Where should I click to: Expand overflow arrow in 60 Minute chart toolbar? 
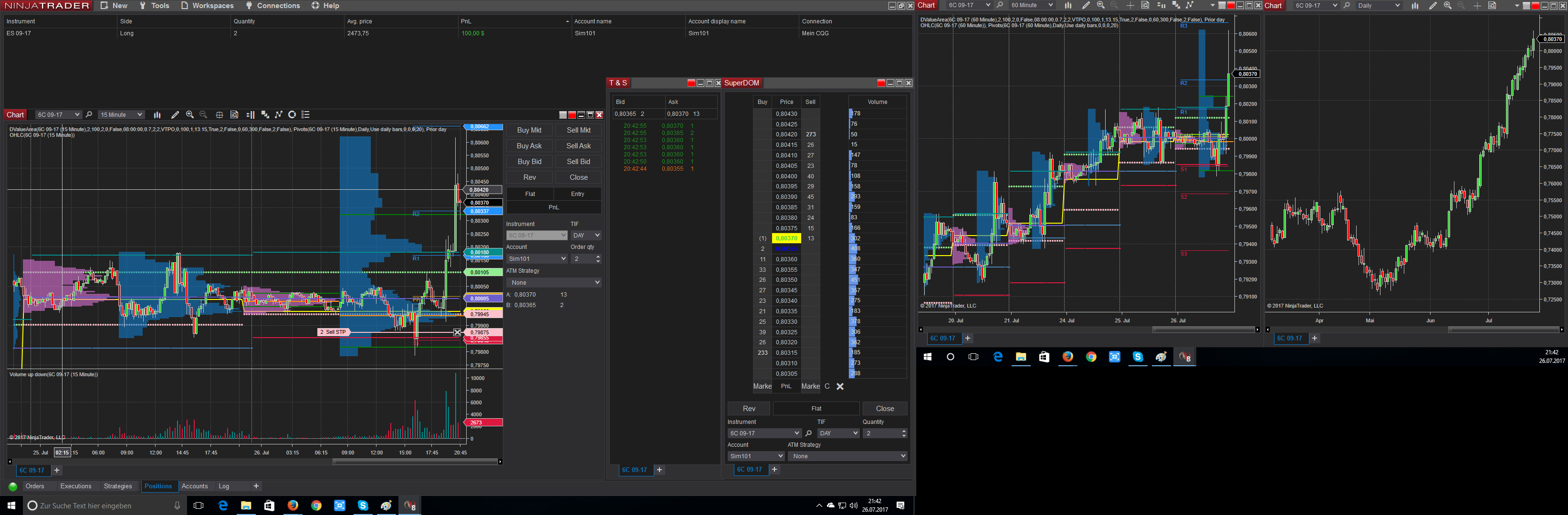(1213, 5)
